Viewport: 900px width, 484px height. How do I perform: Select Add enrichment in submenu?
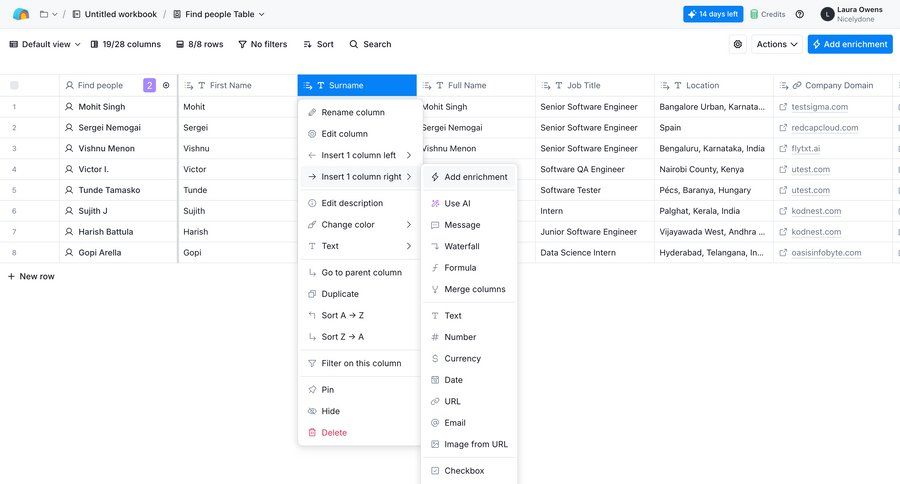pos(468,177)
